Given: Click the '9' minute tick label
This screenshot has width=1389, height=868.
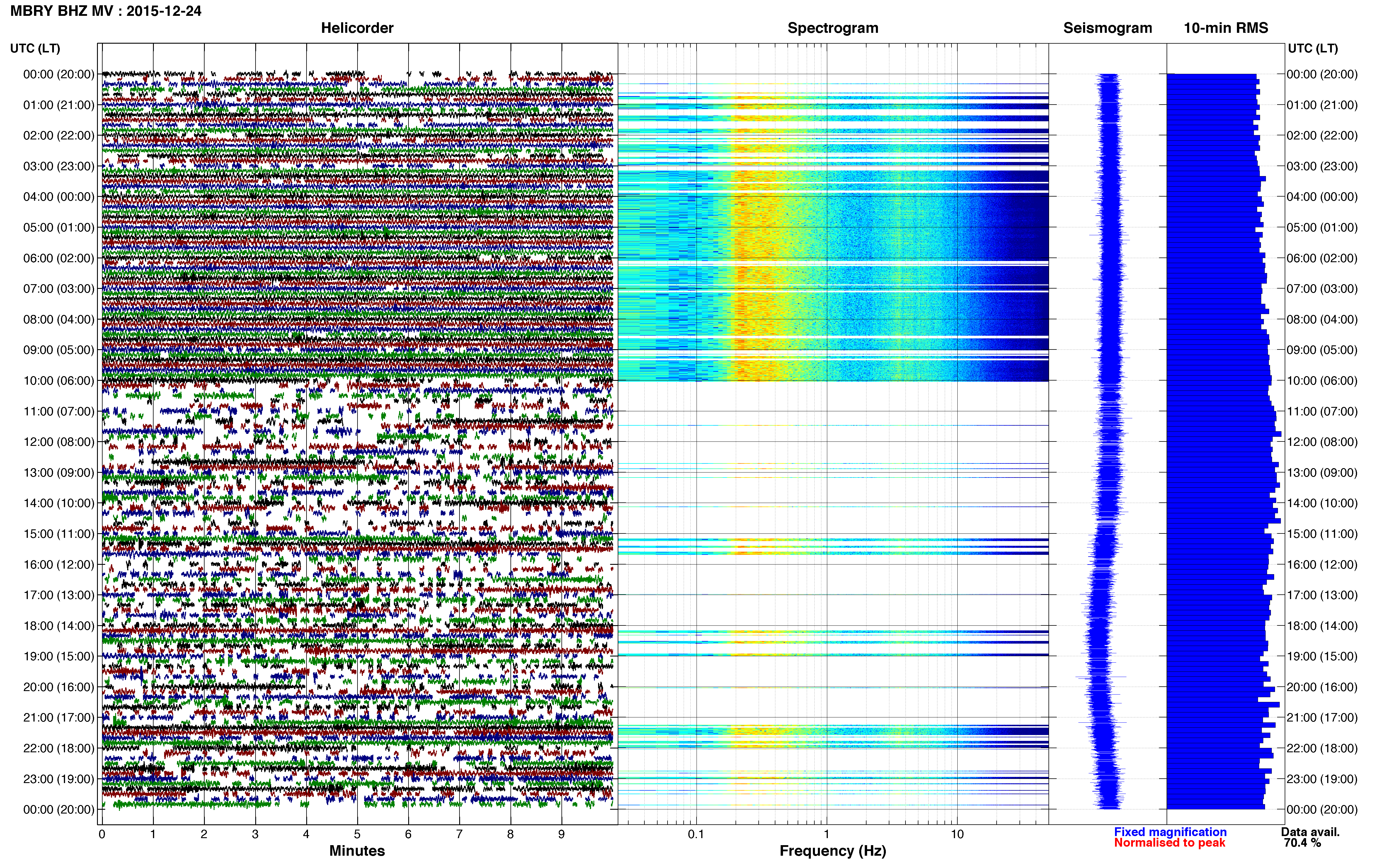Looking at the screenshot, I should [561, 834].
